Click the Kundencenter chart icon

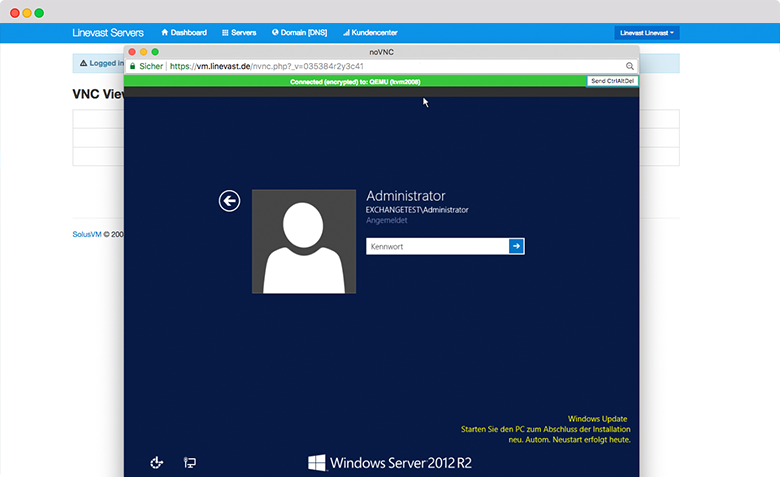pos(346,33)
